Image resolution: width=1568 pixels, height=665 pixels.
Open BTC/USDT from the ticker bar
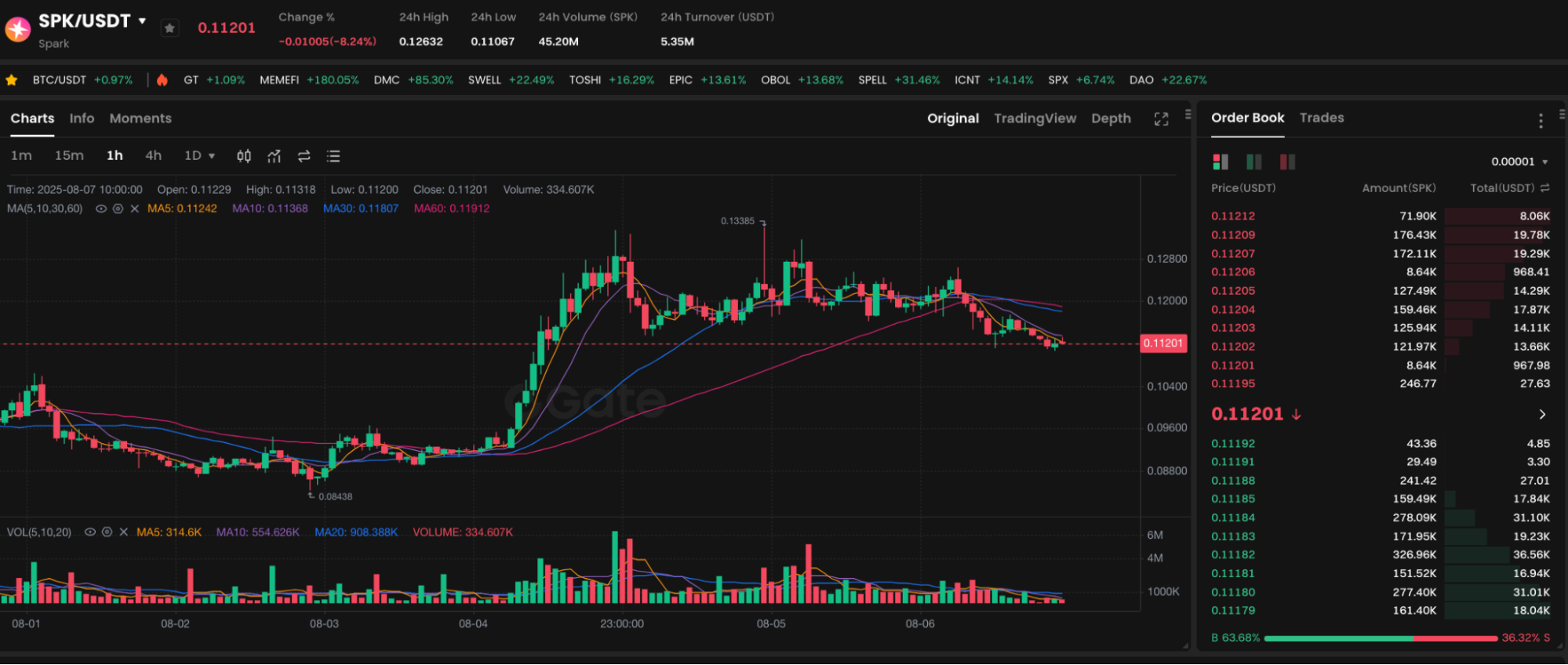82,80
